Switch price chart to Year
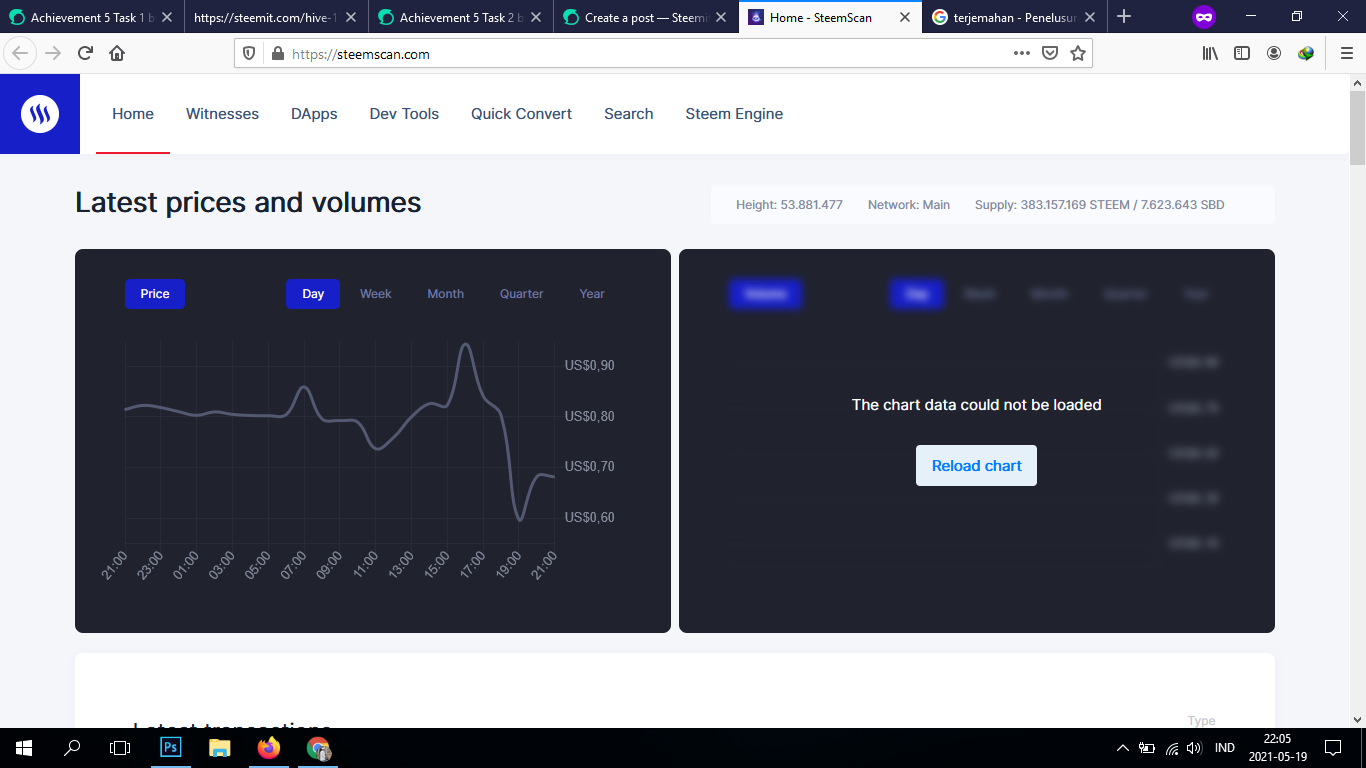 pyautogui.click(x=592, y=294)
